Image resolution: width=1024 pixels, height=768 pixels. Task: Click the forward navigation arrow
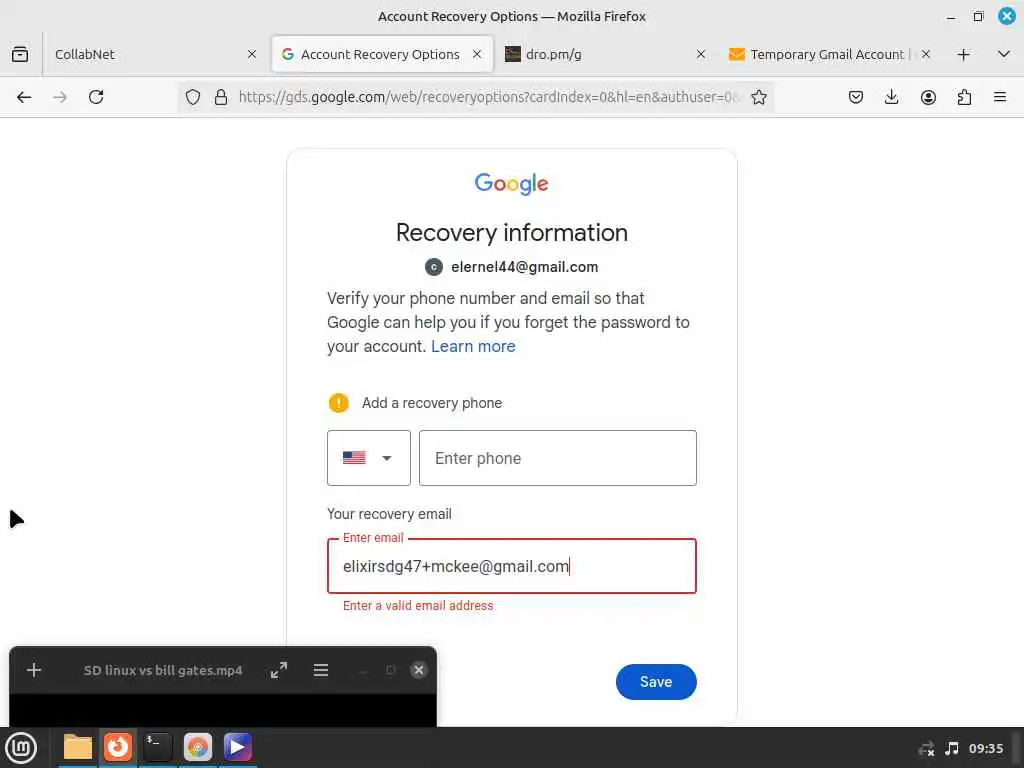[60, 97]
